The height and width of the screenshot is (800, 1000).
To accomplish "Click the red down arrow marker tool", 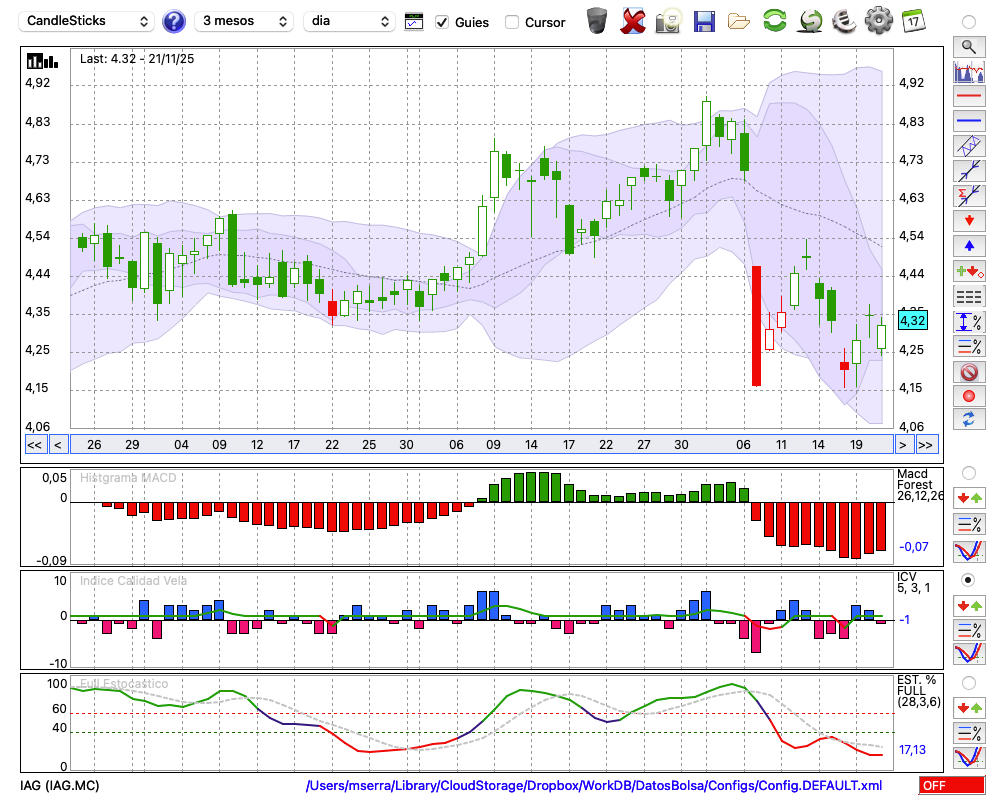I will tap(968, 221).
